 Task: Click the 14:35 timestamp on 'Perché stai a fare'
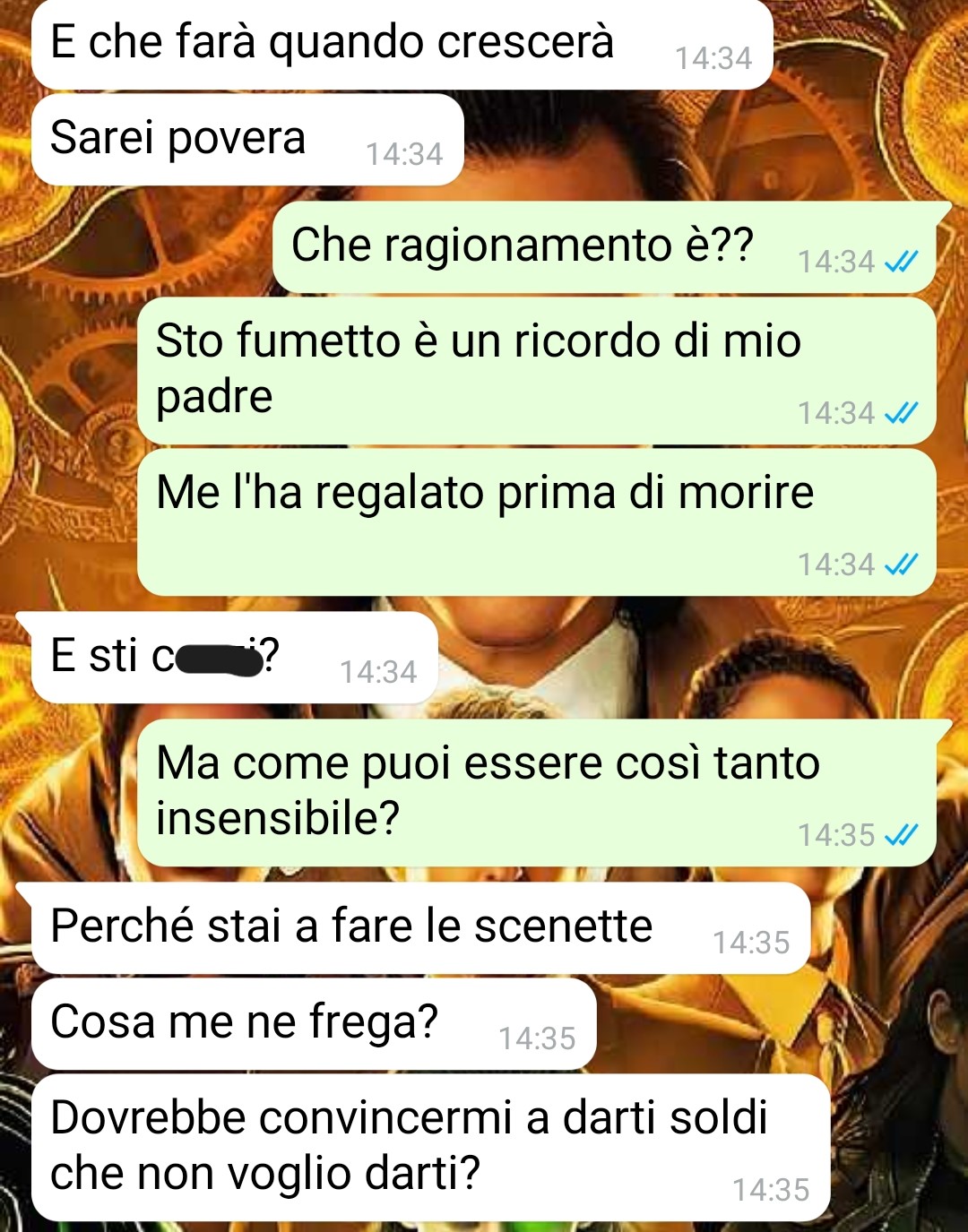coord(751,943)
